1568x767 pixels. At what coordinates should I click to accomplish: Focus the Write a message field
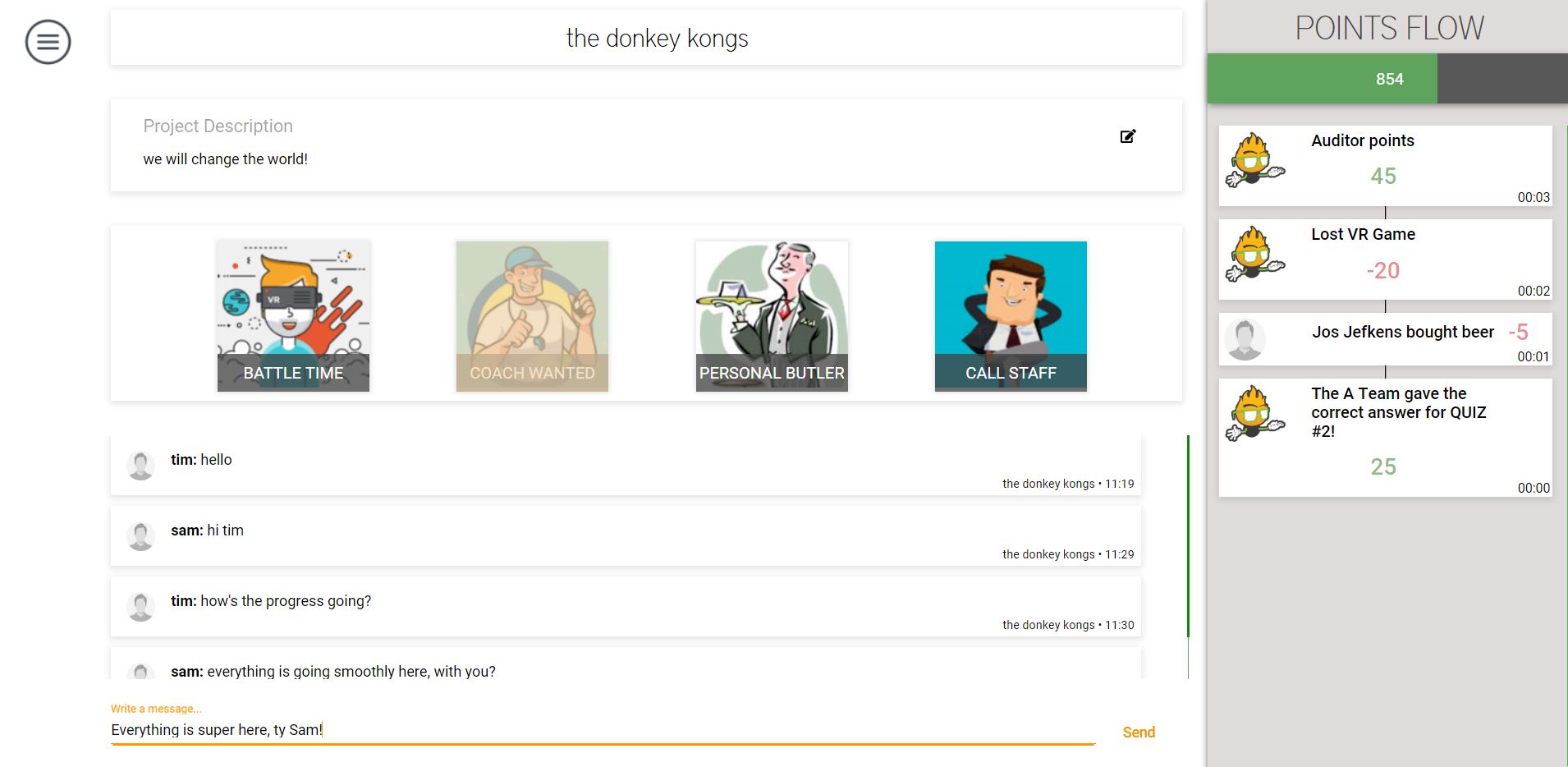pyautogui.click(x=603, y=730)
